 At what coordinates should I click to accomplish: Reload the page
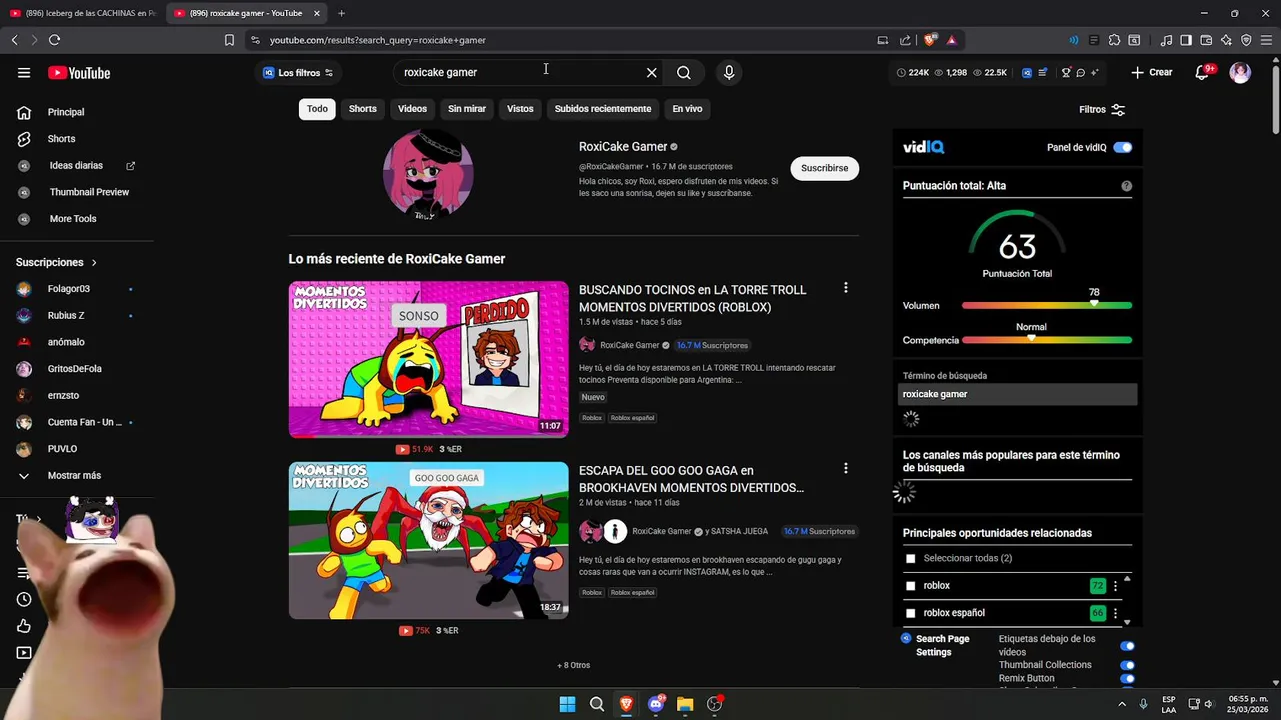coord(54,40)
